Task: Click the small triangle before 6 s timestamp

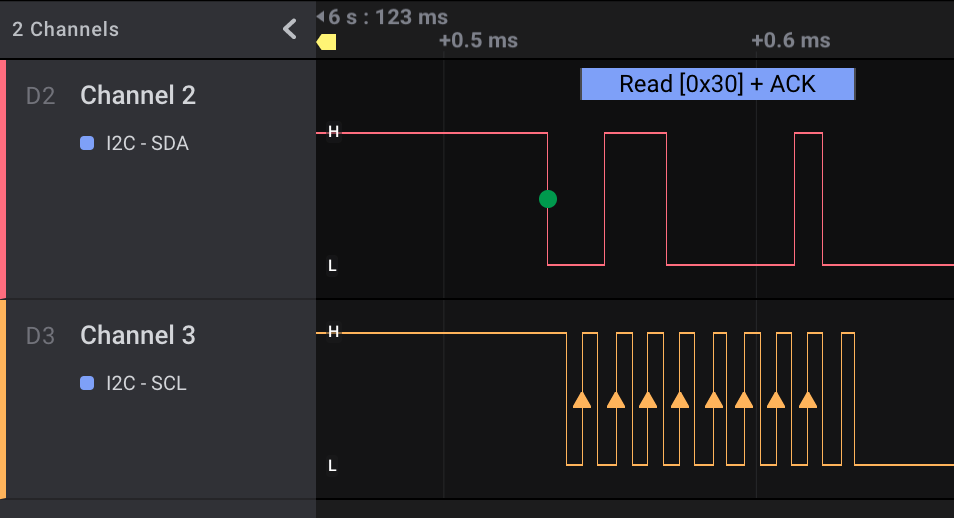Action: point(320,17)
